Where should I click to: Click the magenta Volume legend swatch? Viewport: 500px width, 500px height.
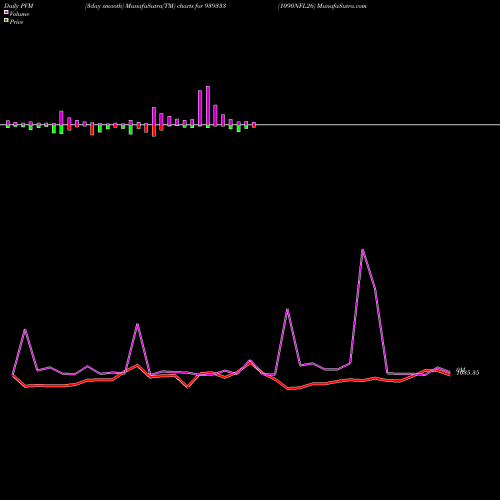(6, 13)
